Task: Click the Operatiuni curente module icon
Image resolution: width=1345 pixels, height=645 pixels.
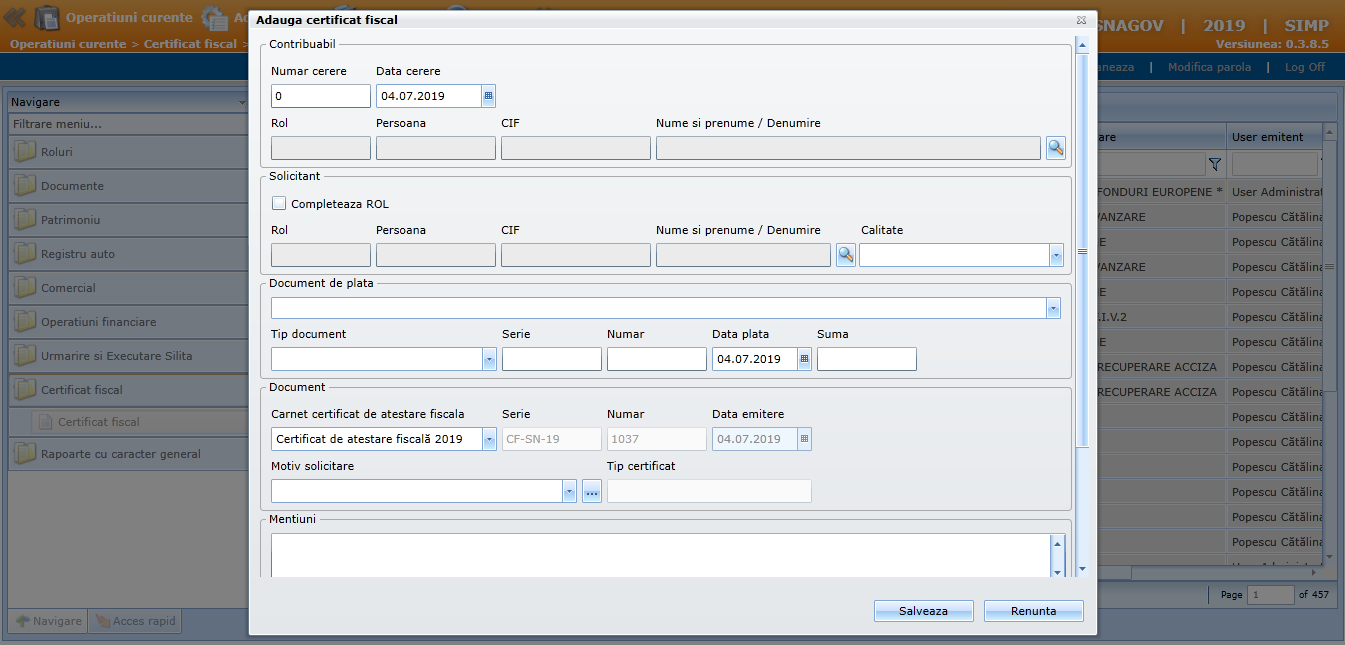Action: click(x=47, y=18)
